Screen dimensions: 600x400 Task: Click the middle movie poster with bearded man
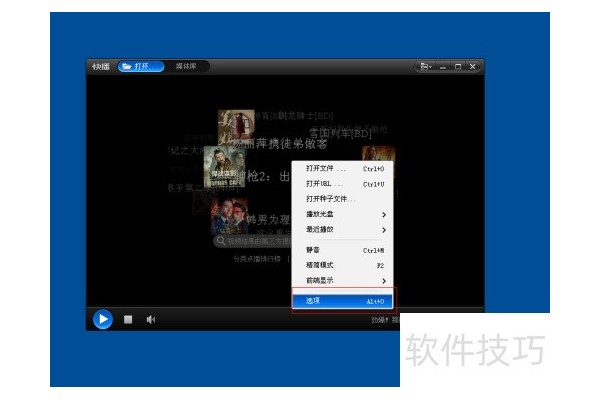point(224,167)
